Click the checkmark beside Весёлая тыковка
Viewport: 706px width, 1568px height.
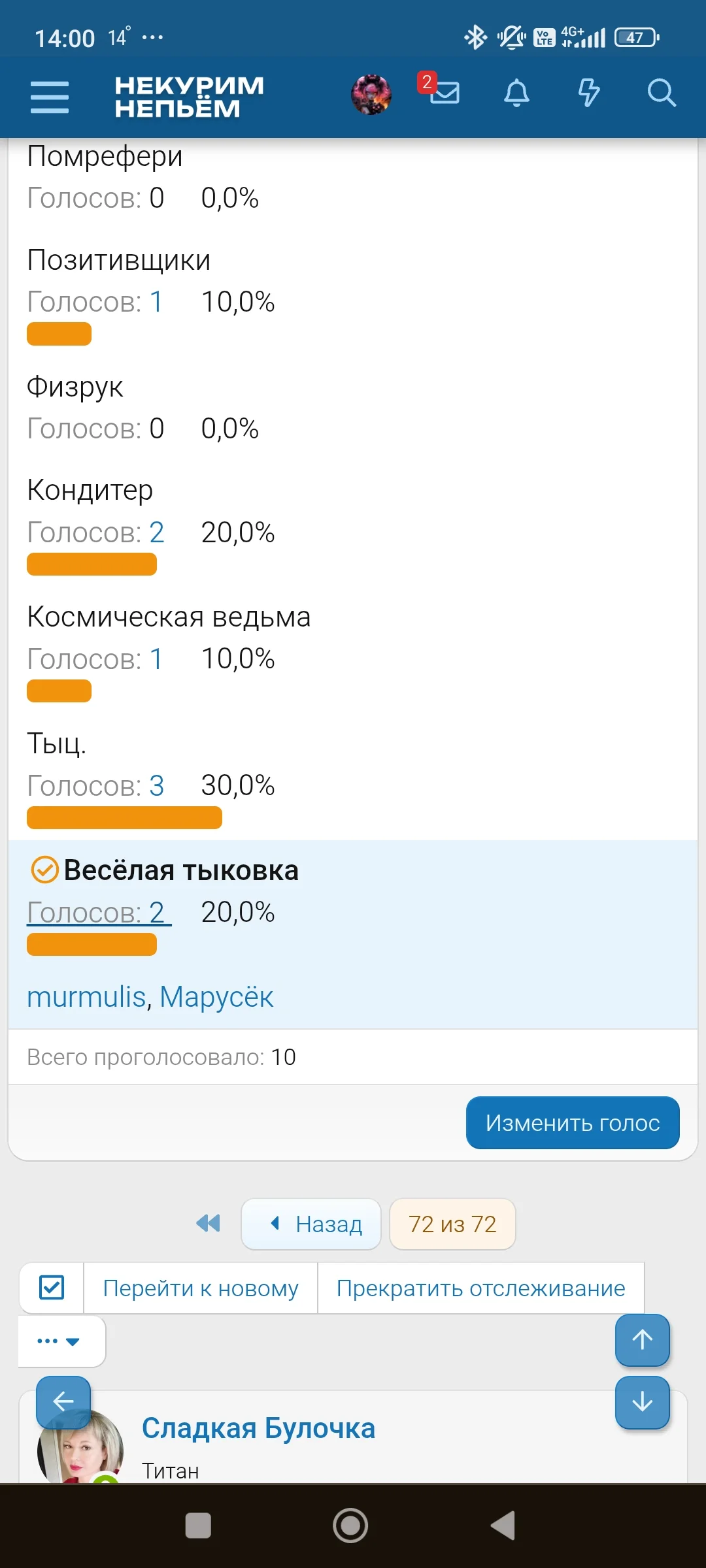click(x=43, y=870)
